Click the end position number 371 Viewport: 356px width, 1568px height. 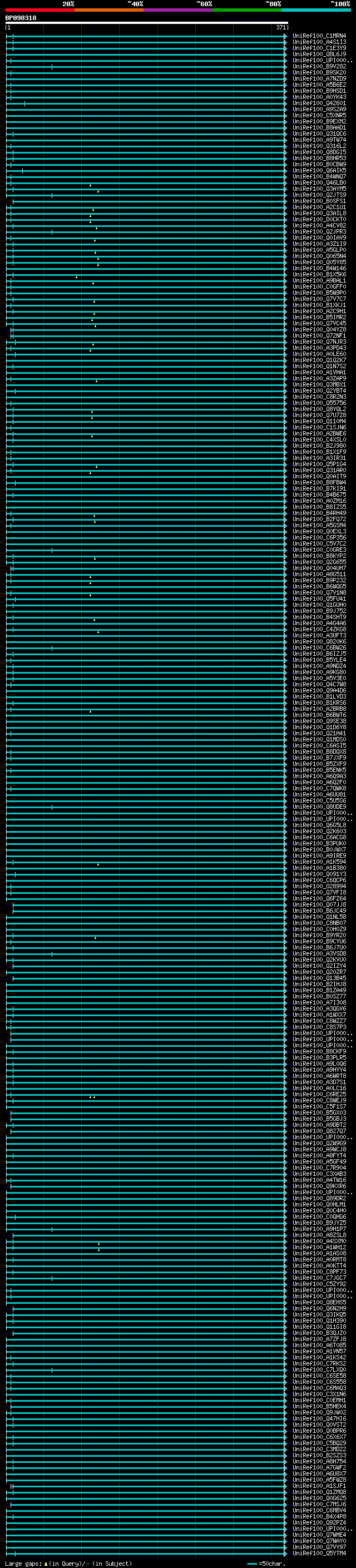click(x=280, y=27)
